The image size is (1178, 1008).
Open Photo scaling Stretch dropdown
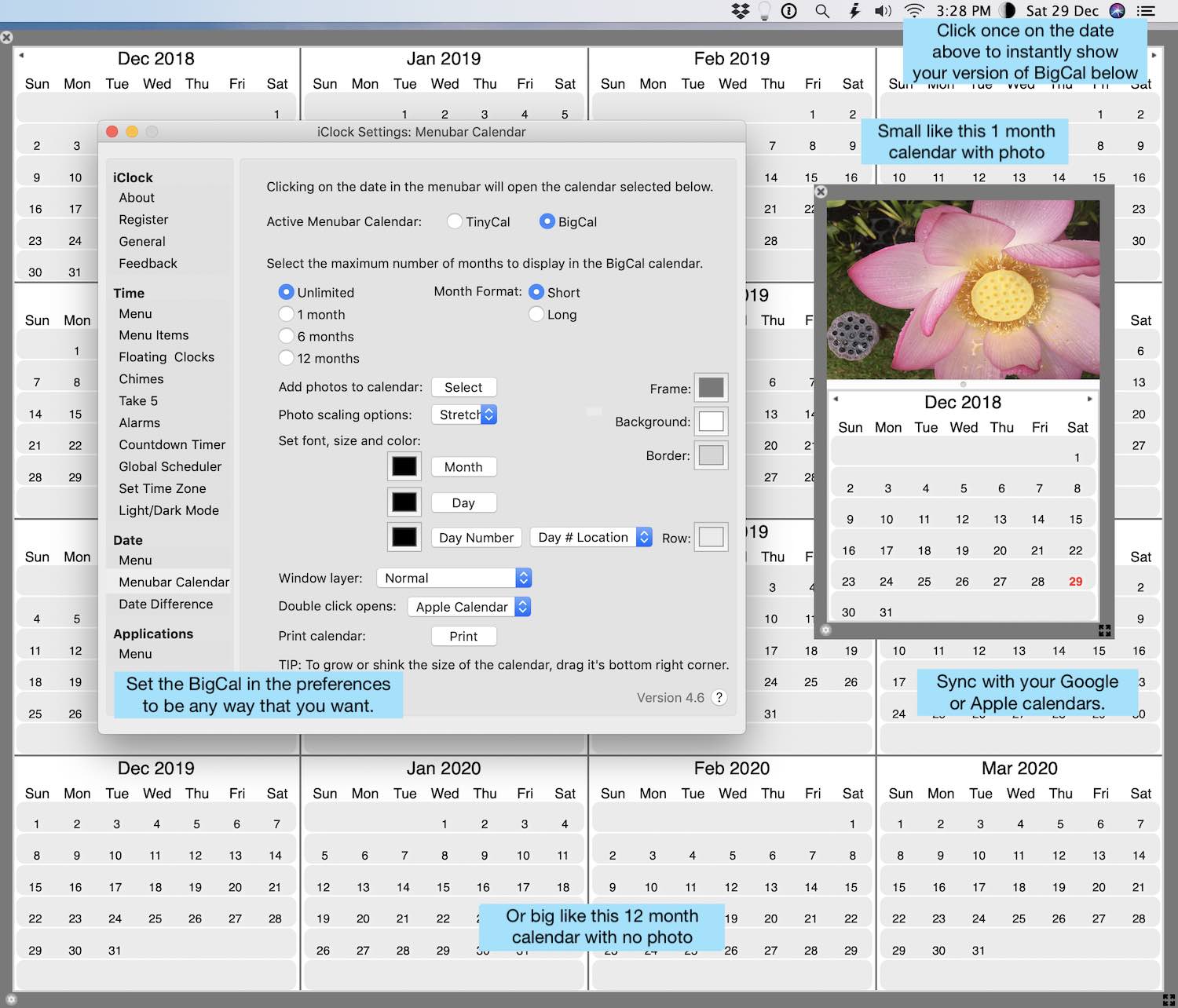click(464, 415)
